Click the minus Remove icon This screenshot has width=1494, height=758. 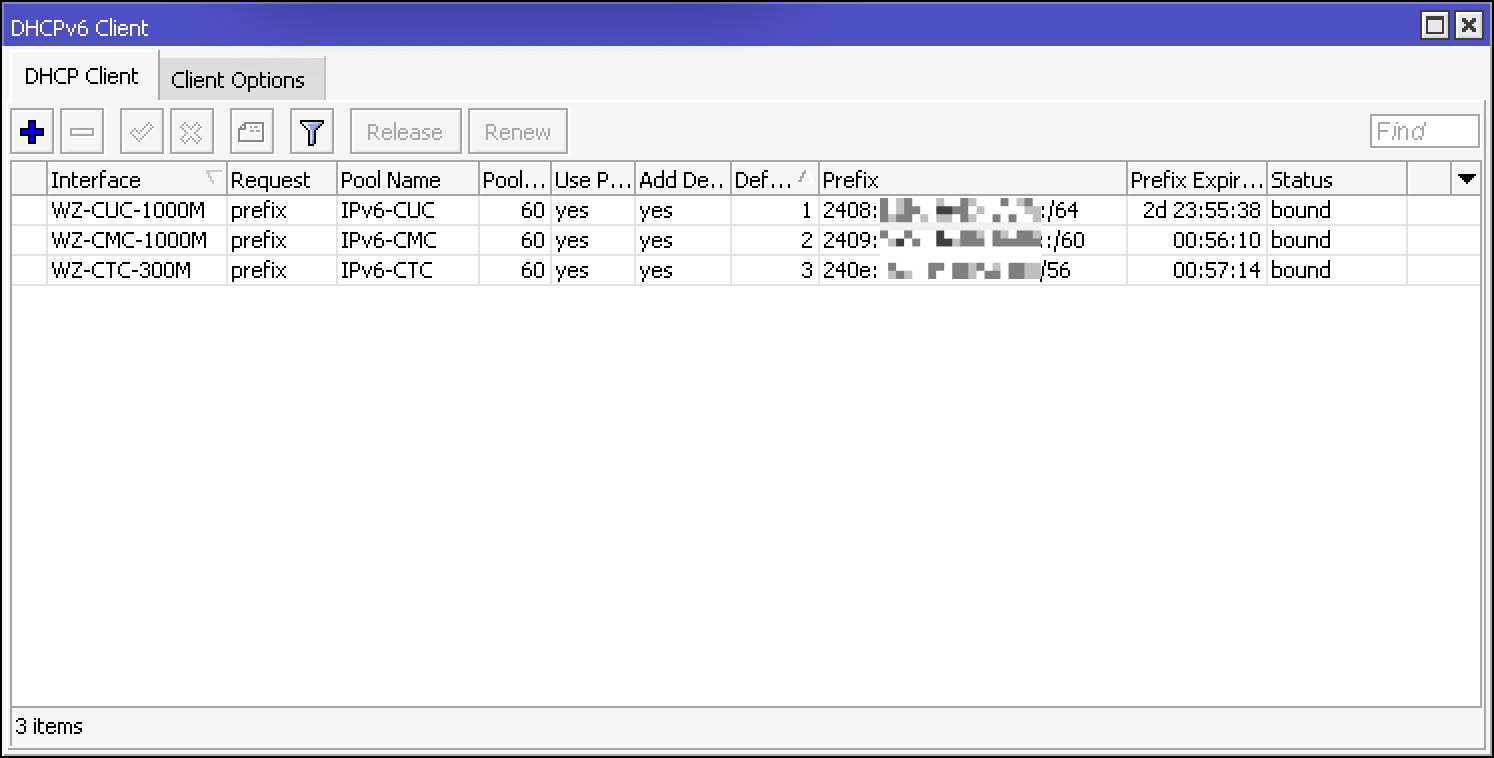point(82,131)
